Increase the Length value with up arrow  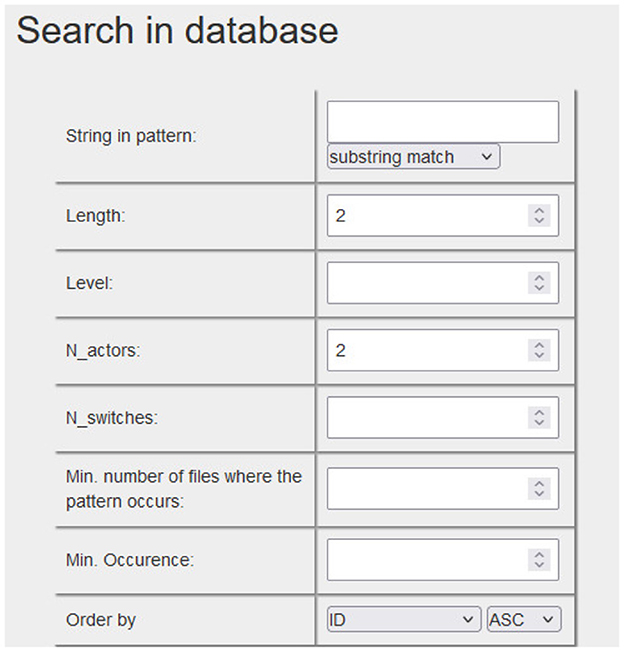[x=539, y=211]
